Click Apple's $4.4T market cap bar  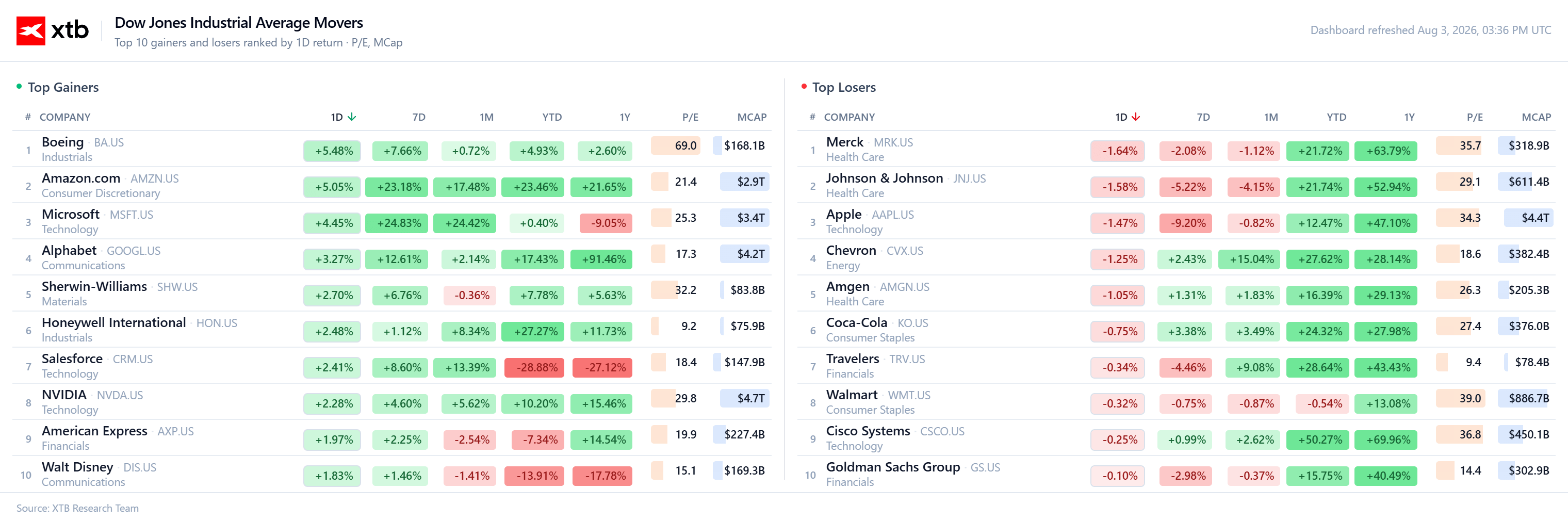click(x=1528, y=218)
